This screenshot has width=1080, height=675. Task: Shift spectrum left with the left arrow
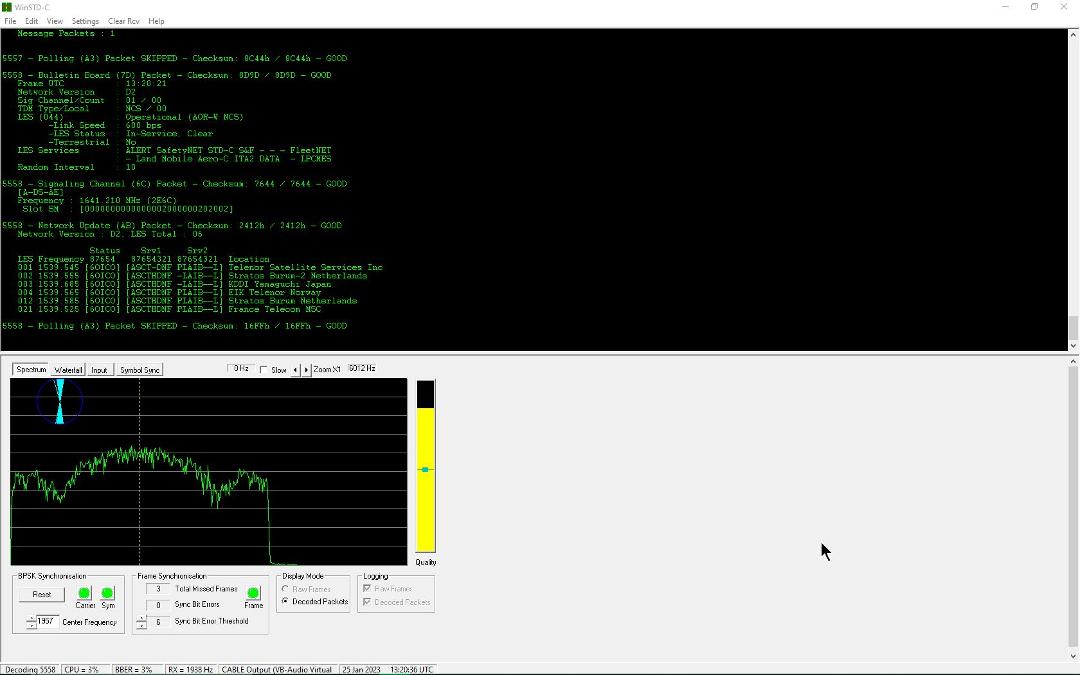(x=295, y=370)
